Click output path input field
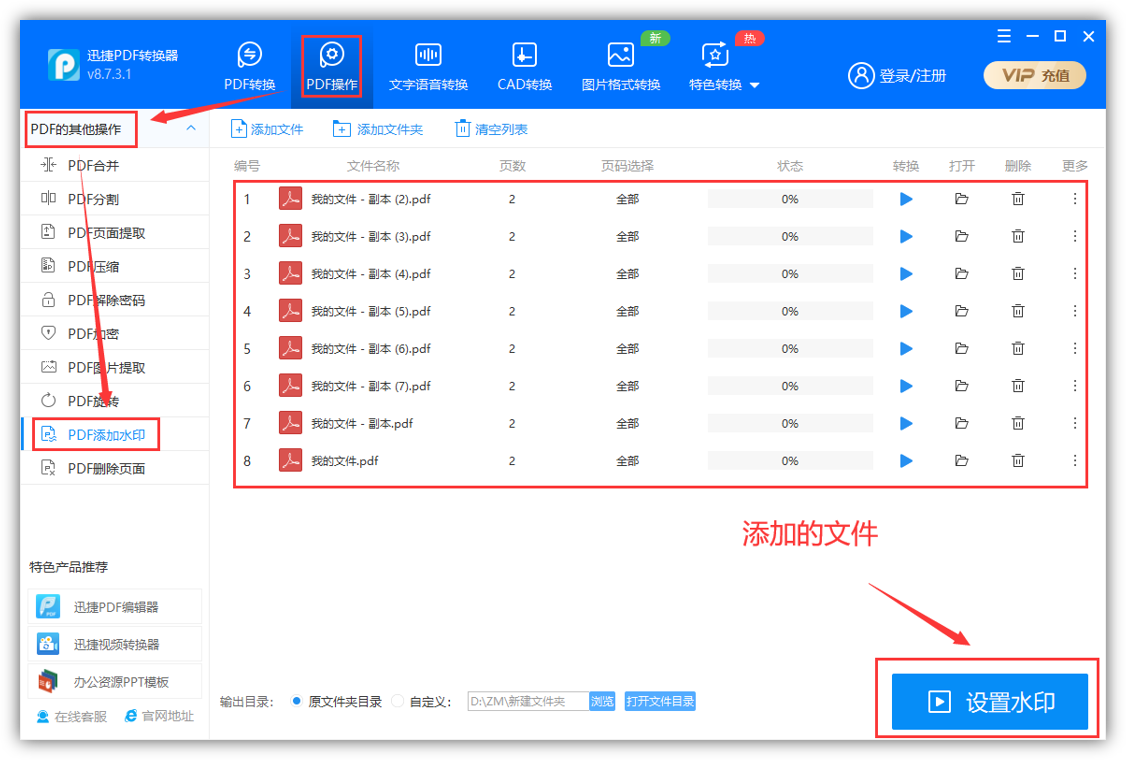Viewport: 1126px width, 760px height. click(528, 701)
